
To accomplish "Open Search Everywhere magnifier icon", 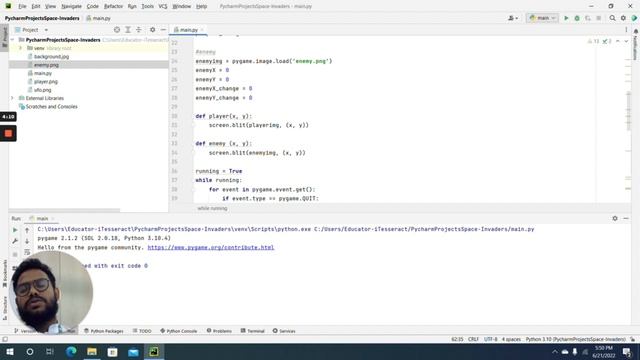I will click(x=612, y=18).
